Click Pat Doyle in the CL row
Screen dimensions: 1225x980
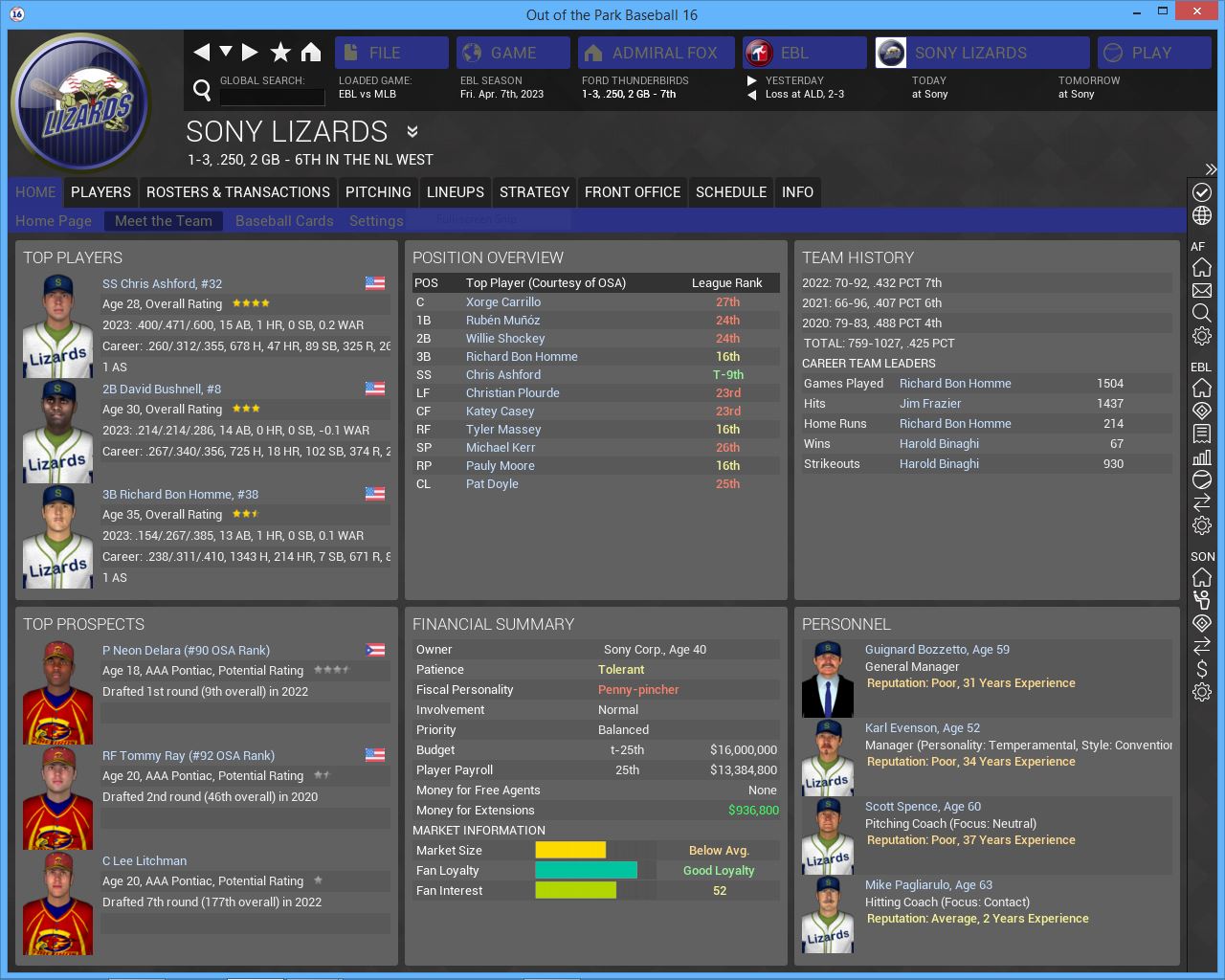coord(492,483)
